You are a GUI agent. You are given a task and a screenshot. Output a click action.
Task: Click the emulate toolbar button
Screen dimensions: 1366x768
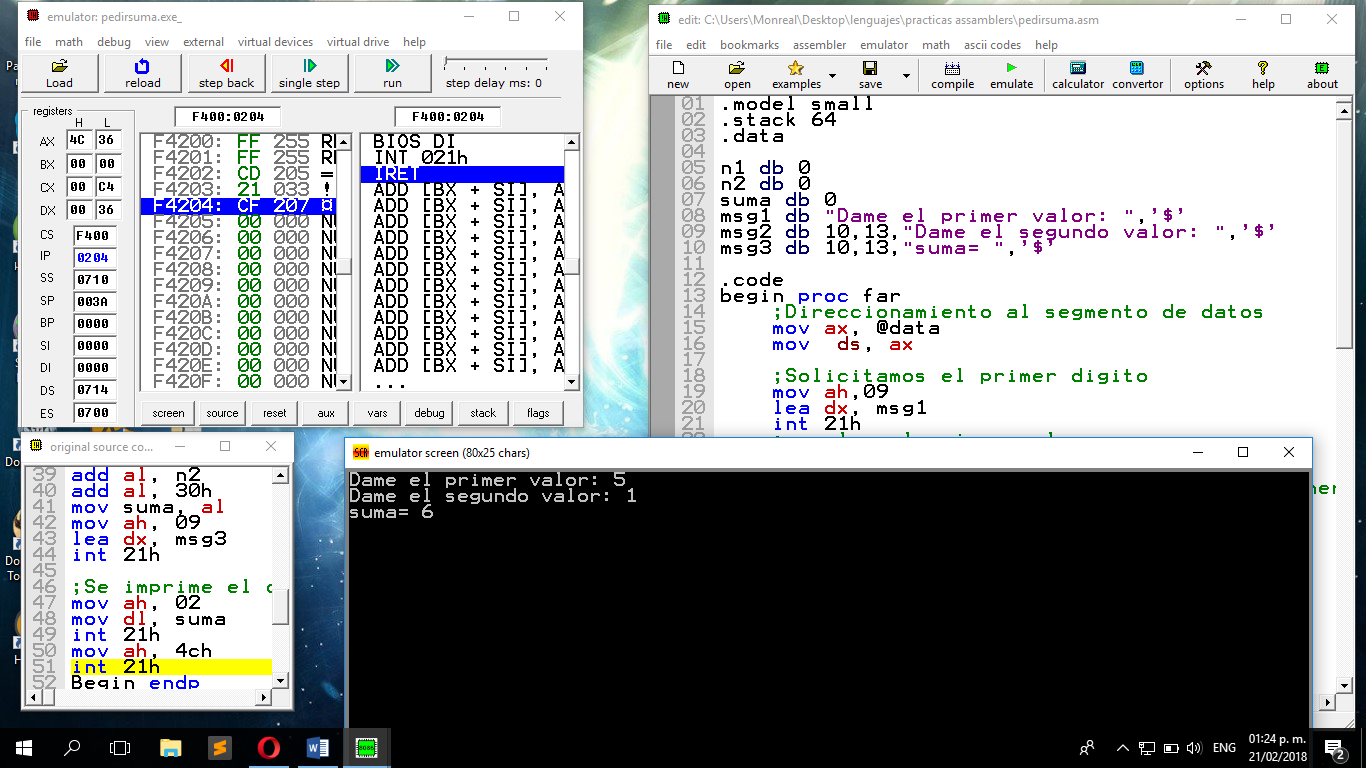1011,75
